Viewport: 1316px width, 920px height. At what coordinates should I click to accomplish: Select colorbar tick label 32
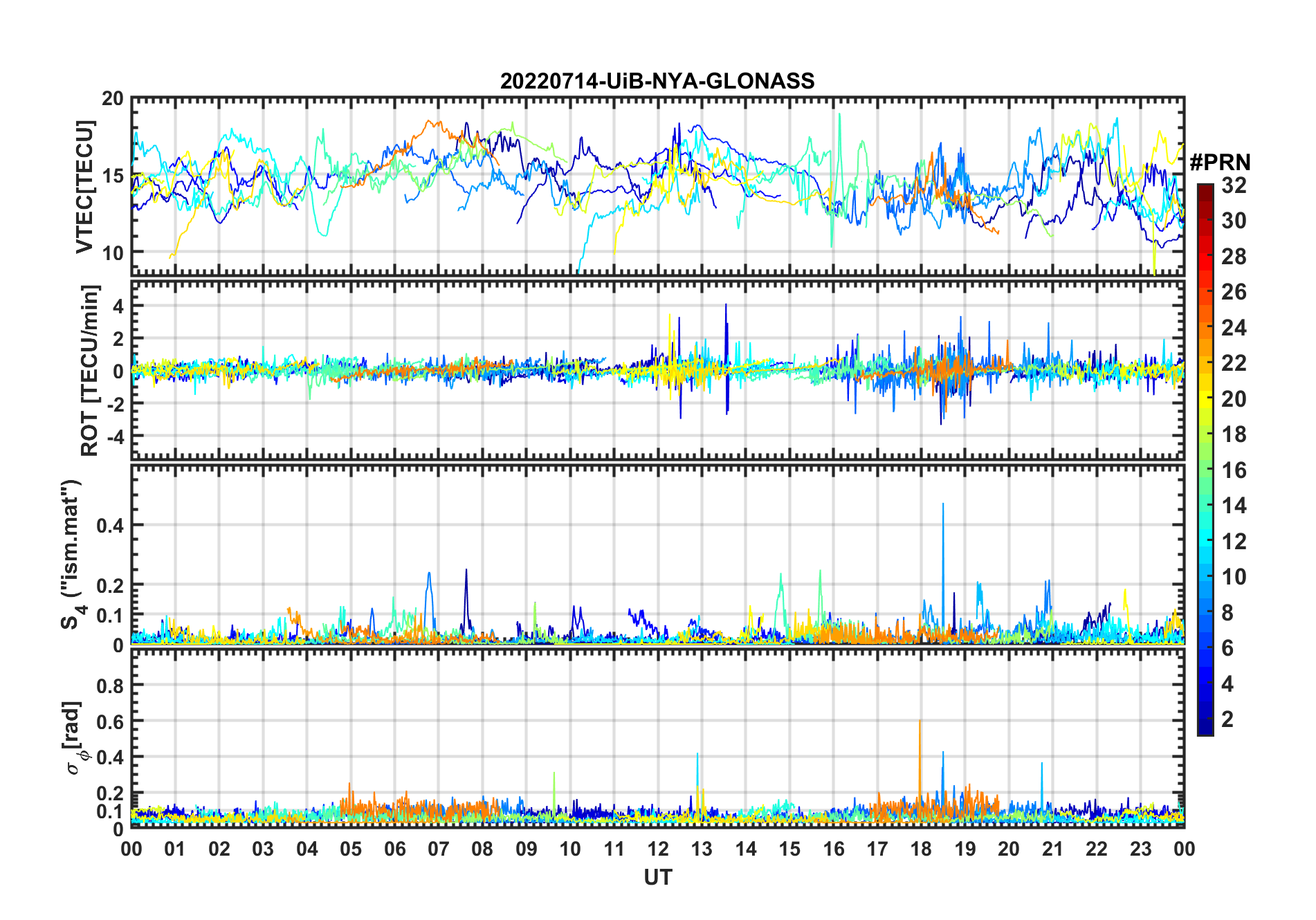(x=1234, y=185)
